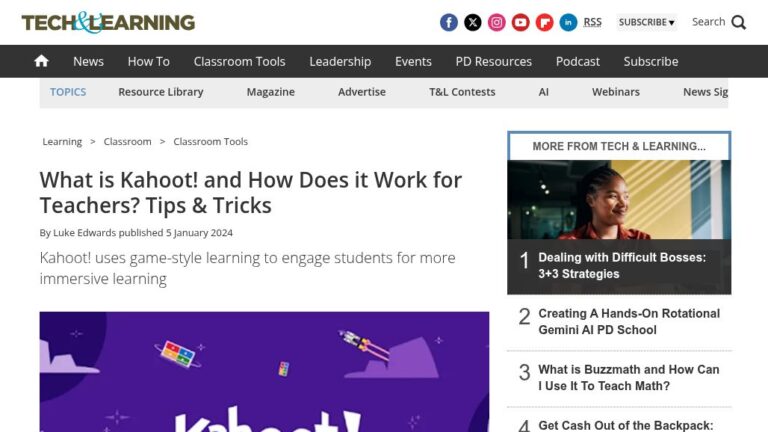Open the Tech & Learning Facebook page icon
768x432 pixels.
coord(449,23)
